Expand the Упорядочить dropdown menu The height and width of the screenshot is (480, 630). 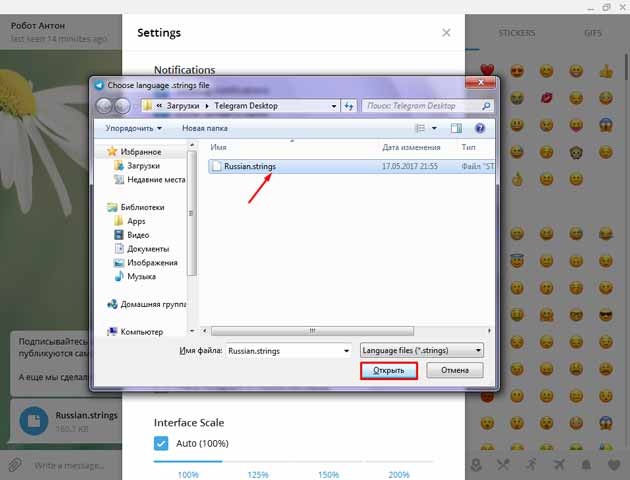(x=133, y=128)
